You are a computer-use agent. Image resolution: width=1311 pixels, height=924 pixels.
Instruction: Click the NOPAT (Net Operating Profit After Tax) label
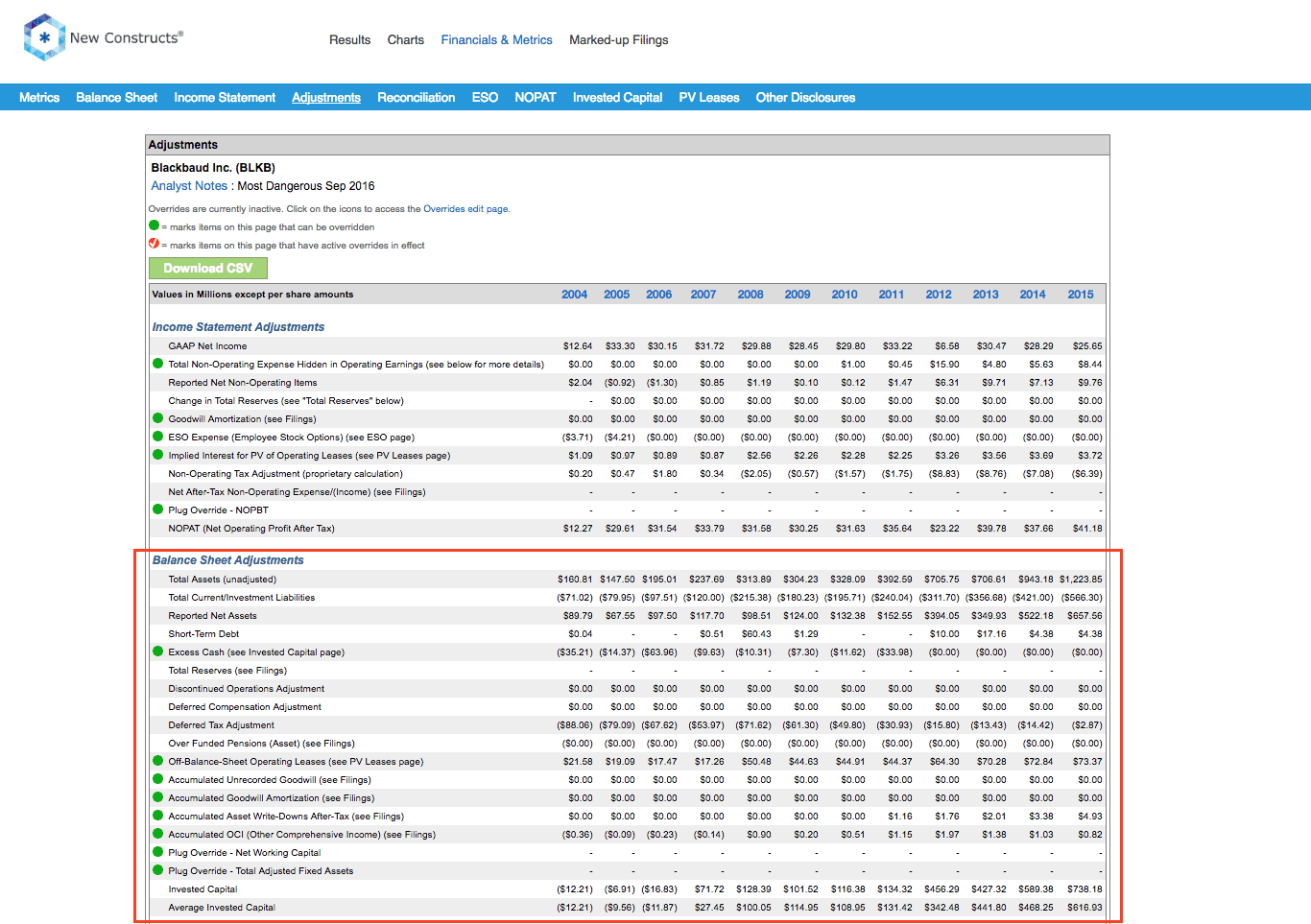(x=251, y=529)
